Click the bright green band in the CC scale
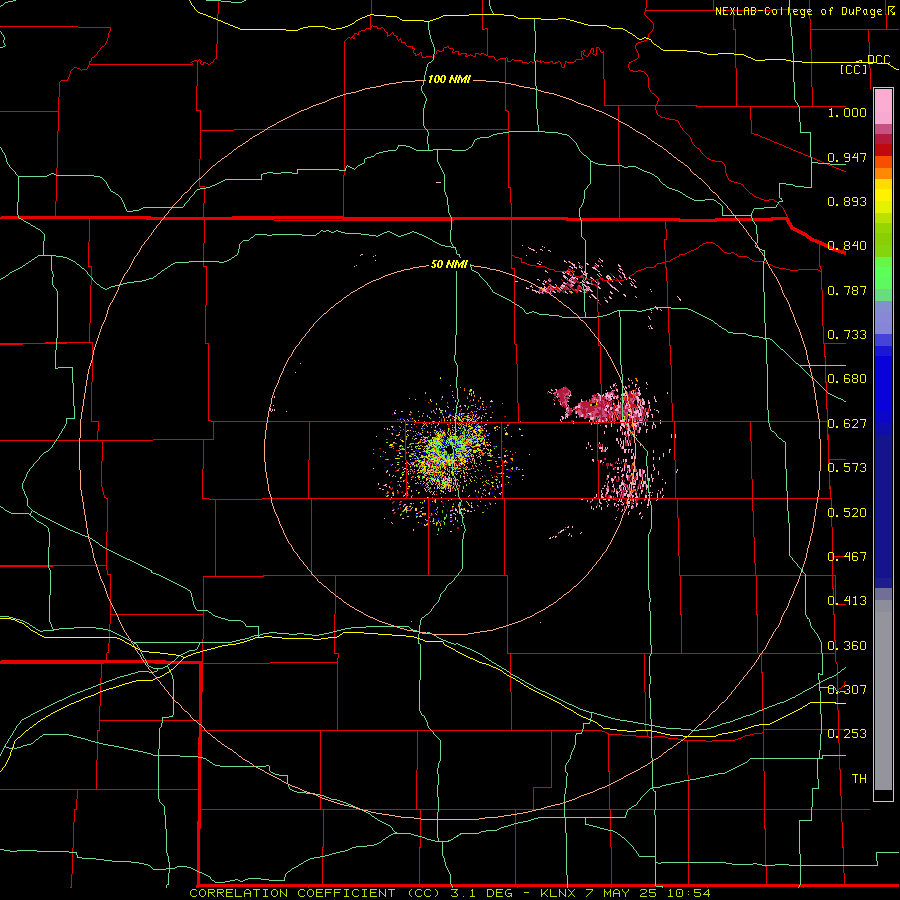 click(883, 273)
